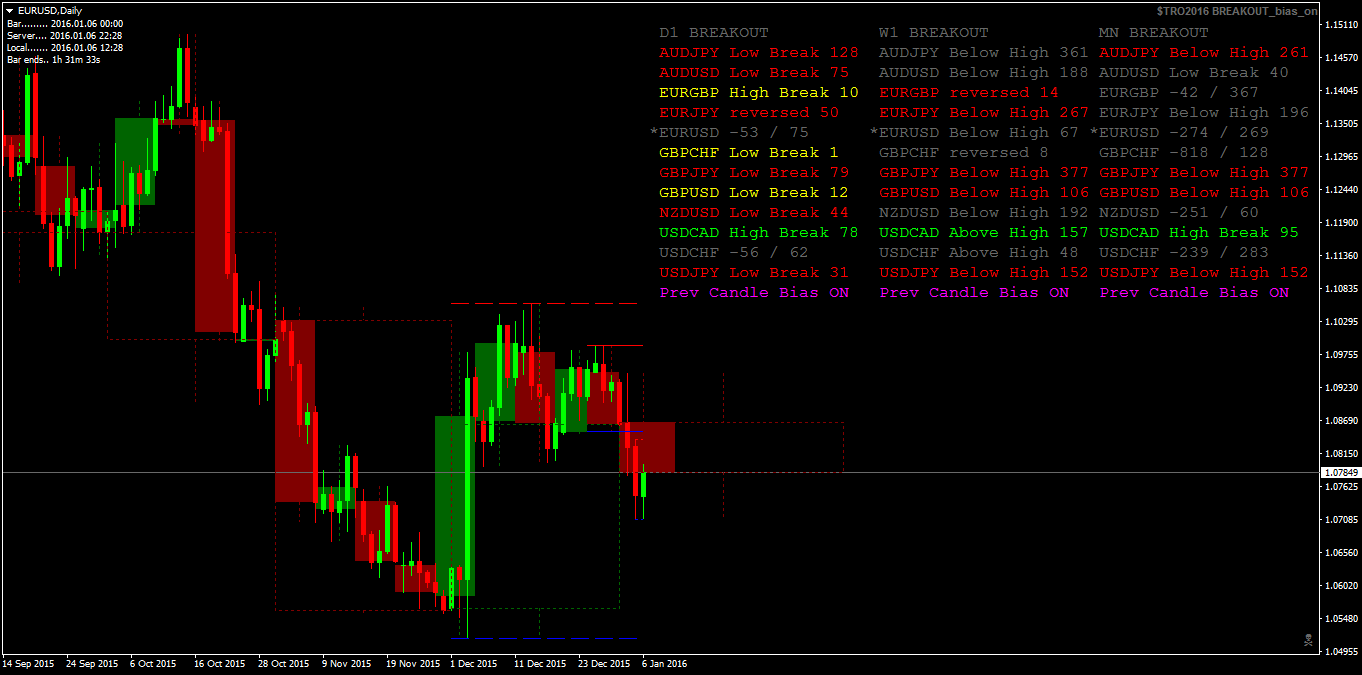
Task: Click the D1 BREAKOUT column header
Action: point(714,33)
